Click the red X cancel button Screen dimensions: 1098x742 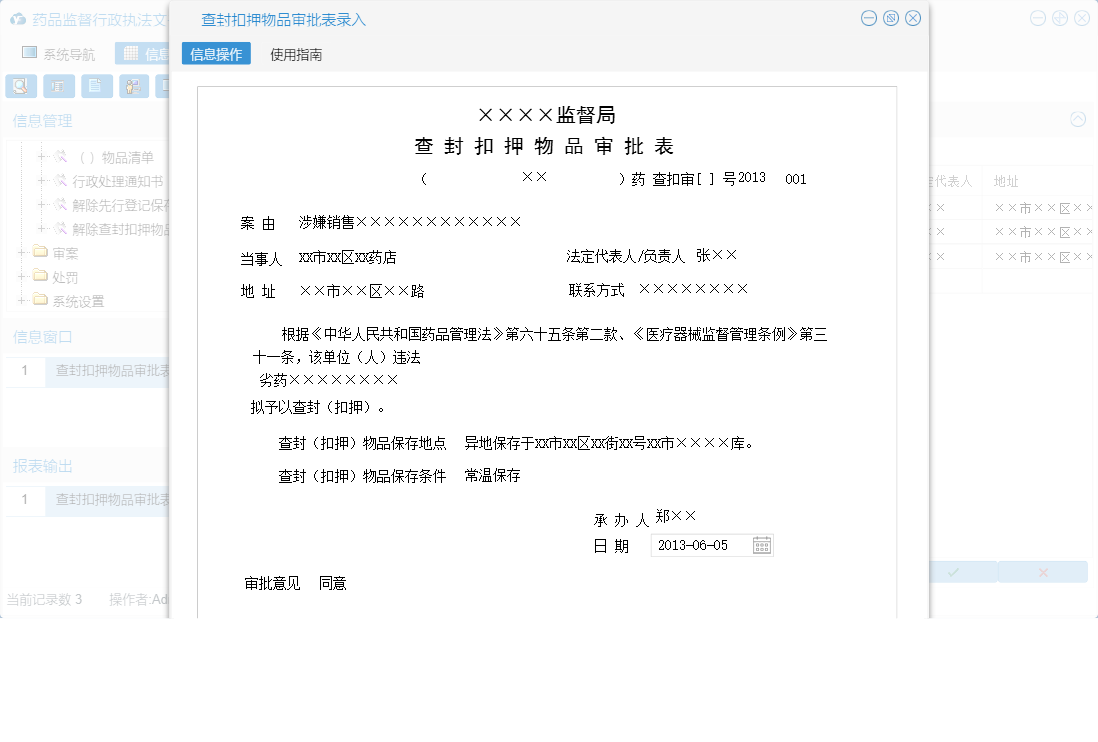click(1043, 571)
